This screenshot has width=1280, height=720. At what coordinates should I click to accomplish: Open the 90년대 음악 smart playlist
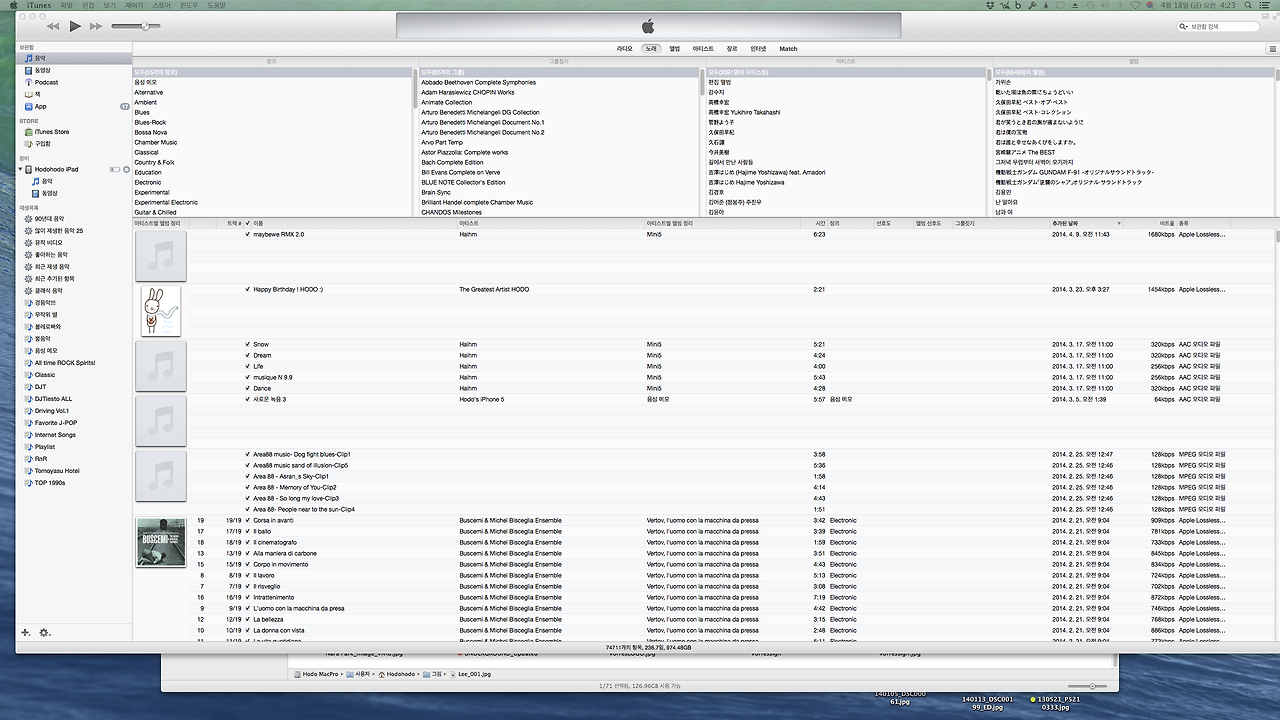pos(49,218)
